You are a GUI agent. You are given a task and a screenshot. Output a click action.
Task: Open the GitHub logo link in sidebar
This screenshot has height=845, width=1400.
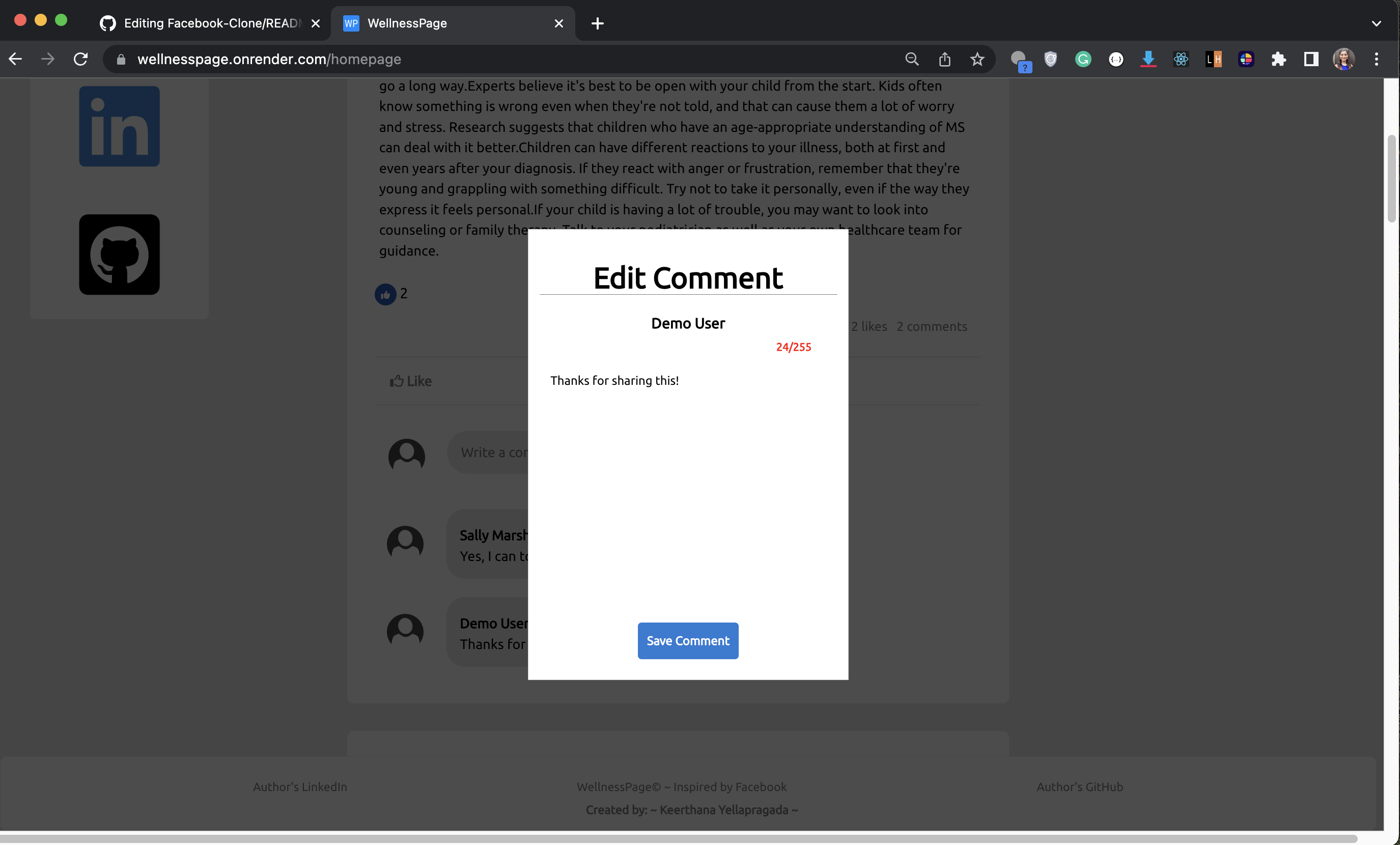119,254
